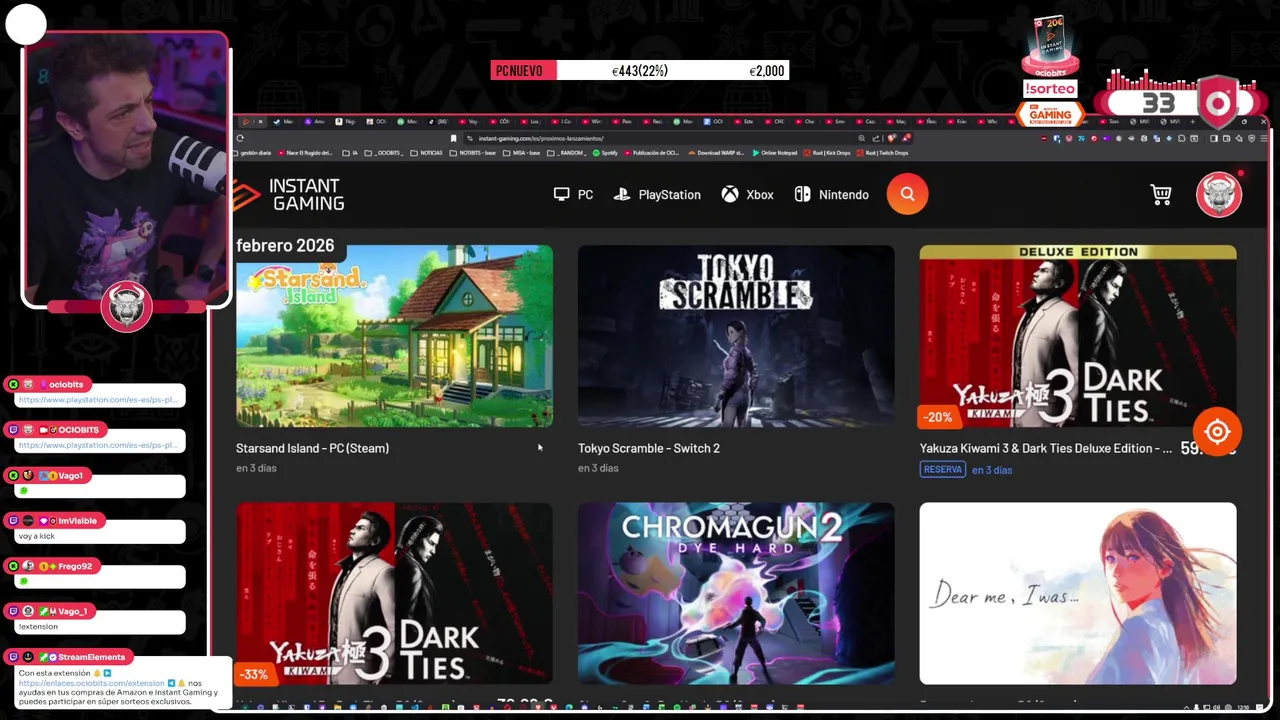Reload the browser page
The width and height of the screenshot is (1280, 720).
point(240,138)
